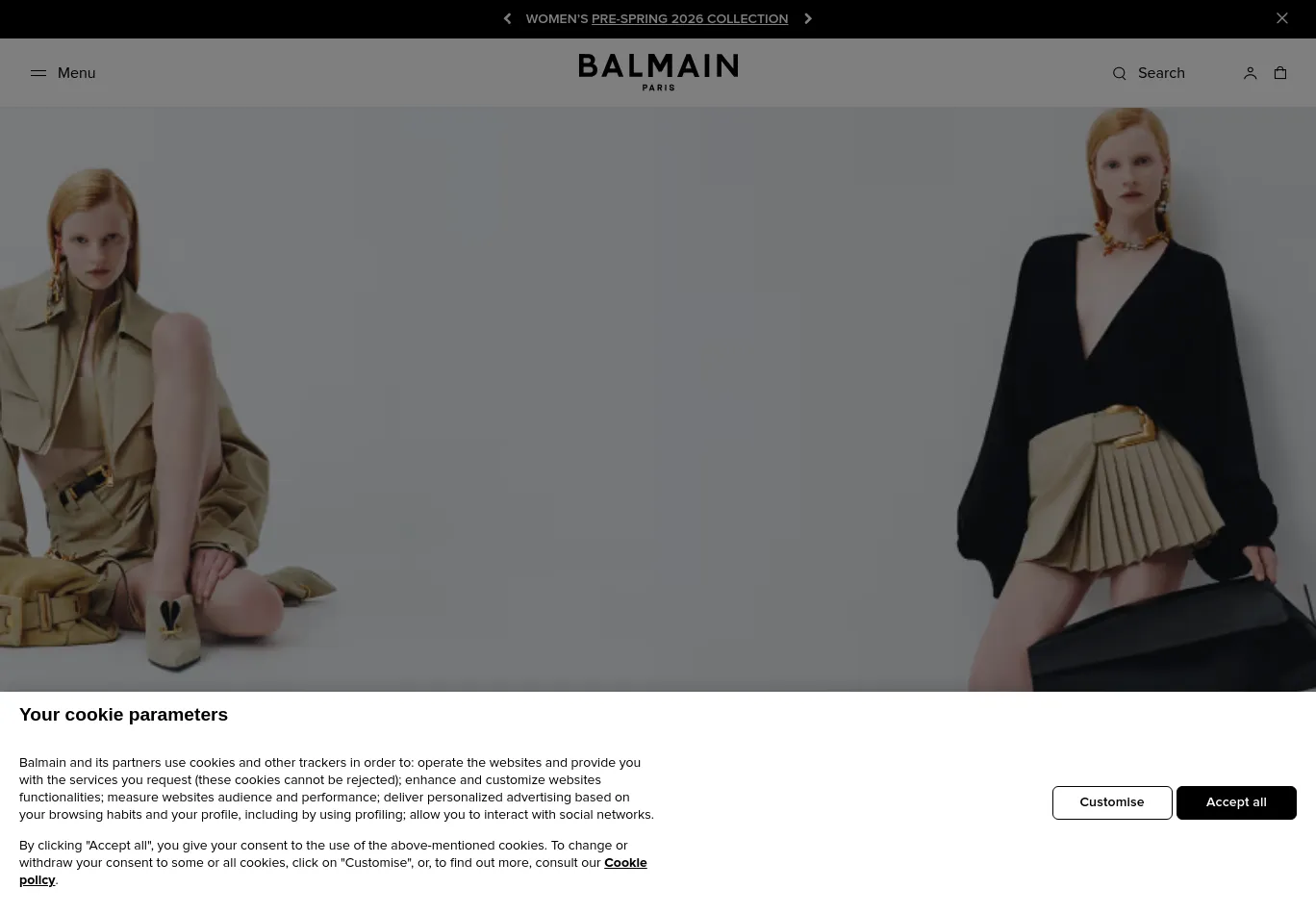Select the black cape model image

[x=1130, y=399]
